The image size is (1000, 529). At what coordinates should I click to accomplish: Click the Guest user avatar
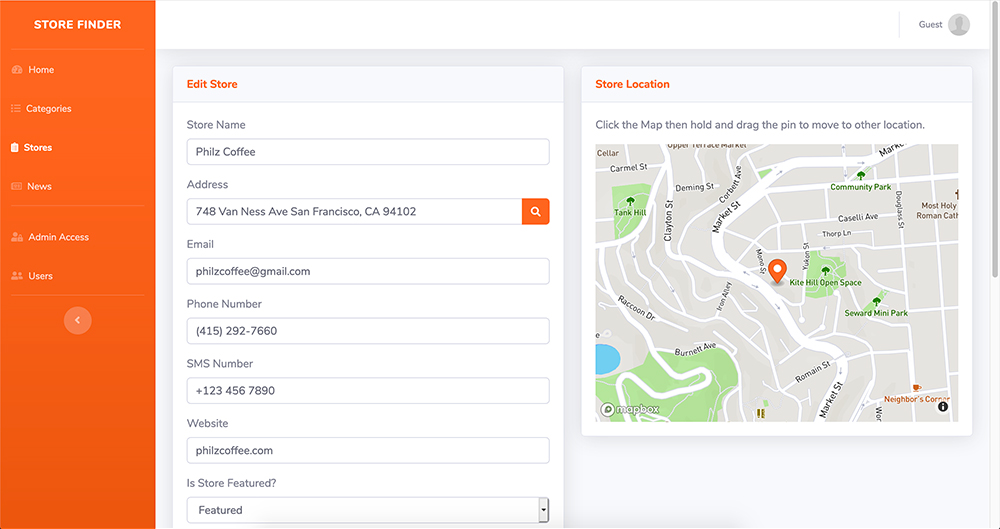(959, 25)
